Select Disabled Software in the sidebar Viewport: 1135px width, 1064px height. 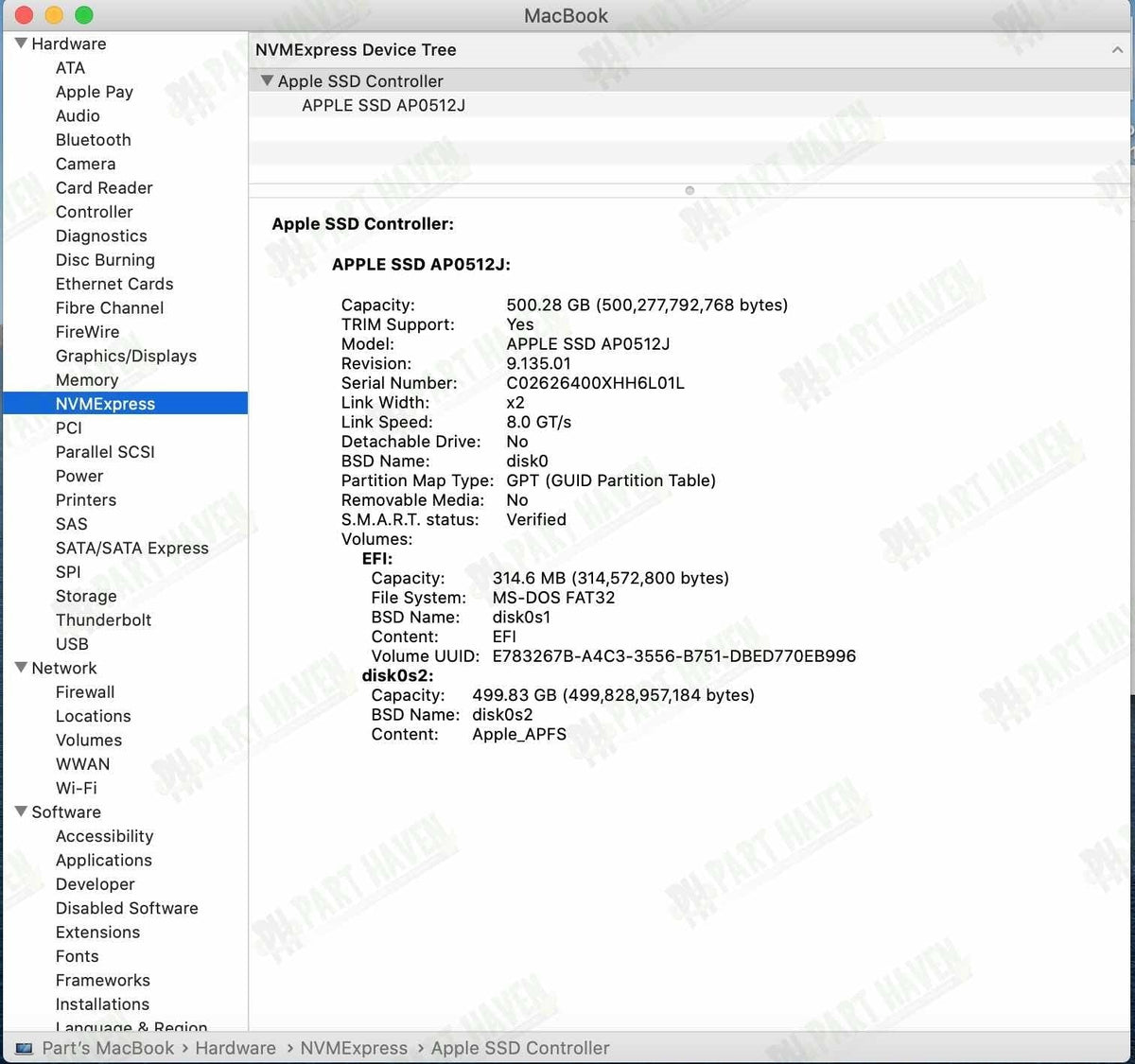tap(127, 909)
